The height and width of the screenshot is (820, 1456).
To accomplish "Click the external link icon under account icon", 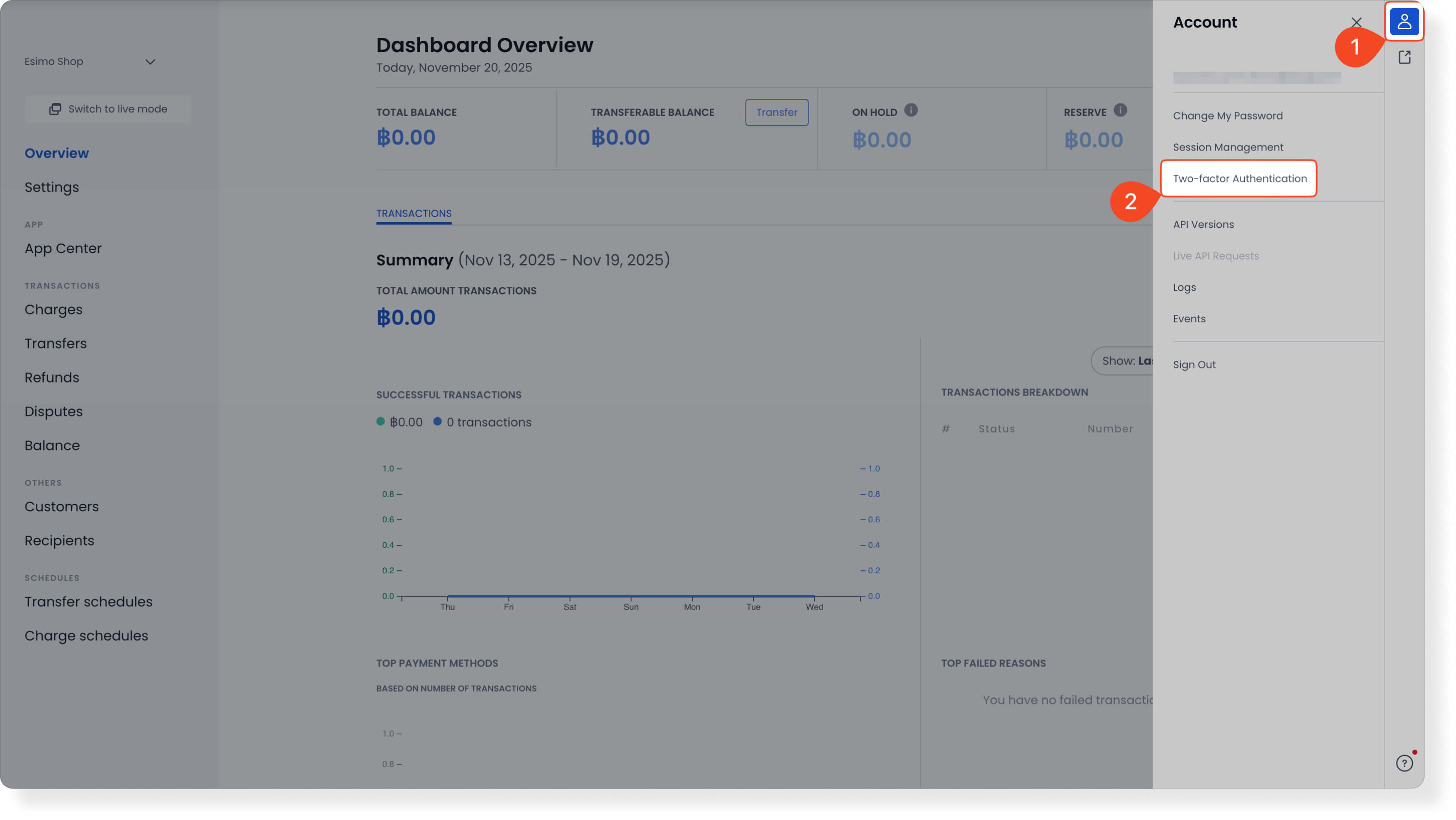I will point(1404,57).
